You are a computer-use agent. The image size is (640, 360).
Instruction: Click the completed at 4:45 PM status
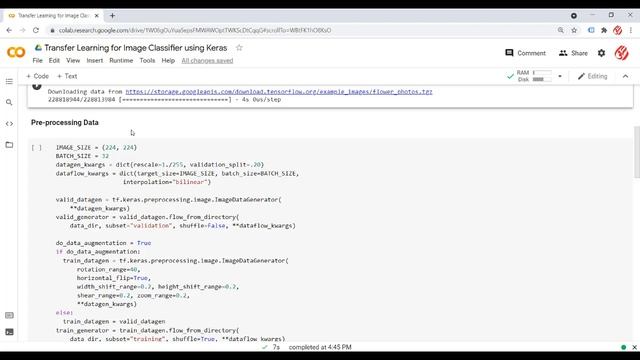click(320, 347)
